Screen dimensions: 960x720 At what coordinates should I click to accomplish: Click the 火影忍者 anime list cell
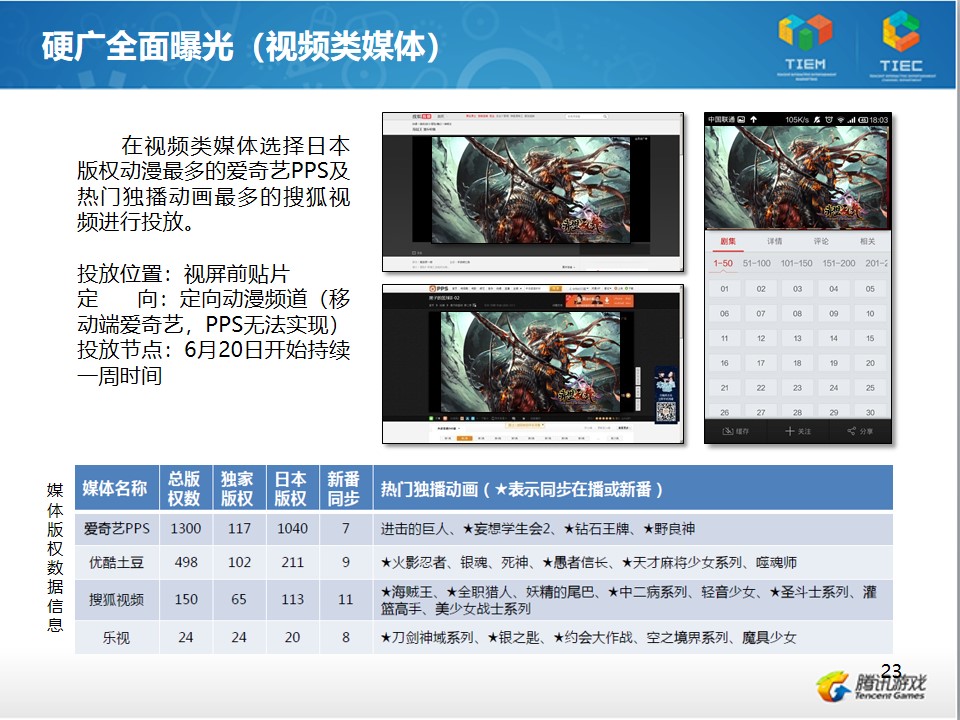click(633, 562)
